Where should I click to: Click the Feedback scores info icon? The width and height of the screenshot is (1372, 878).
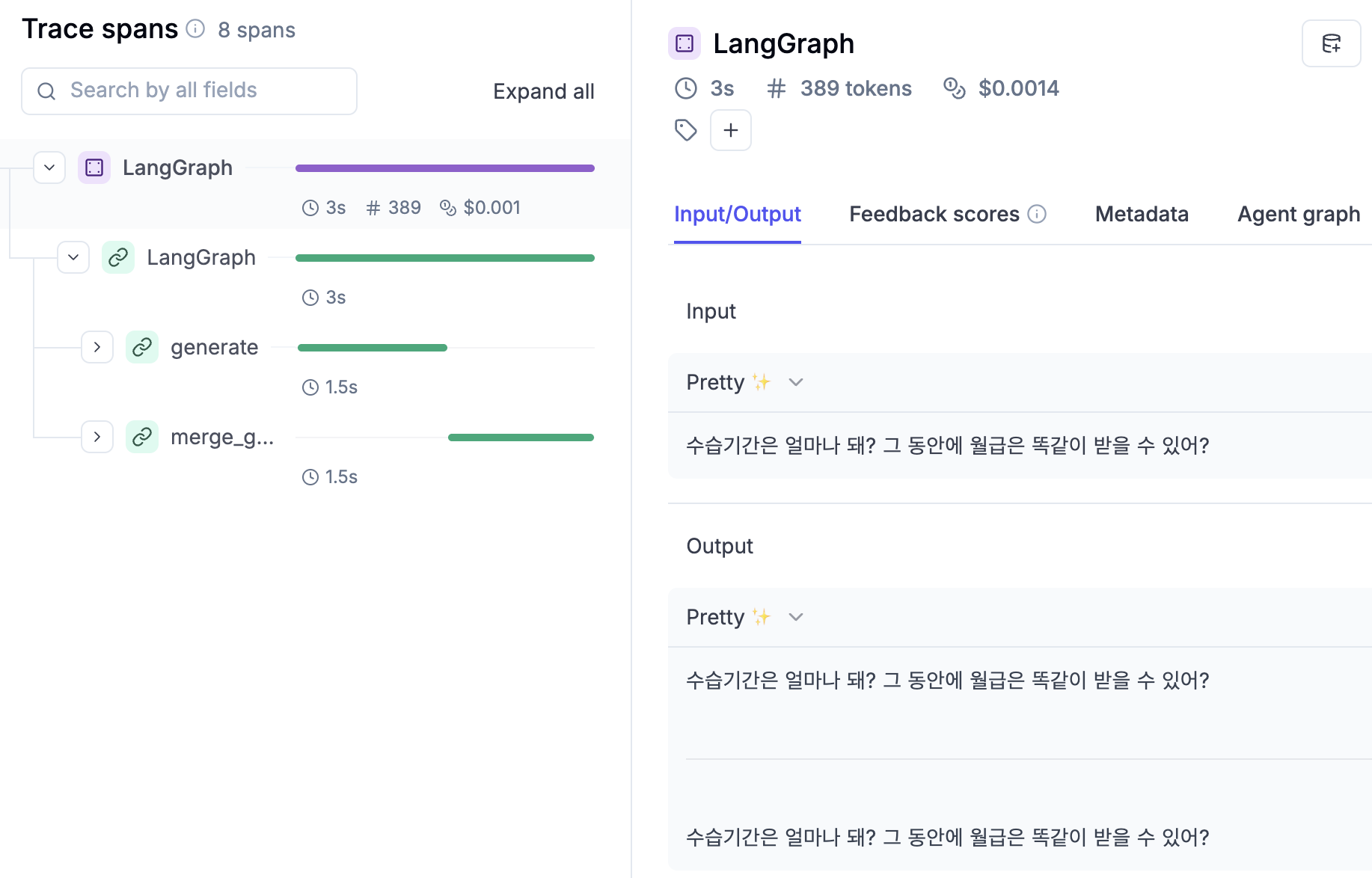point(1037,215)
